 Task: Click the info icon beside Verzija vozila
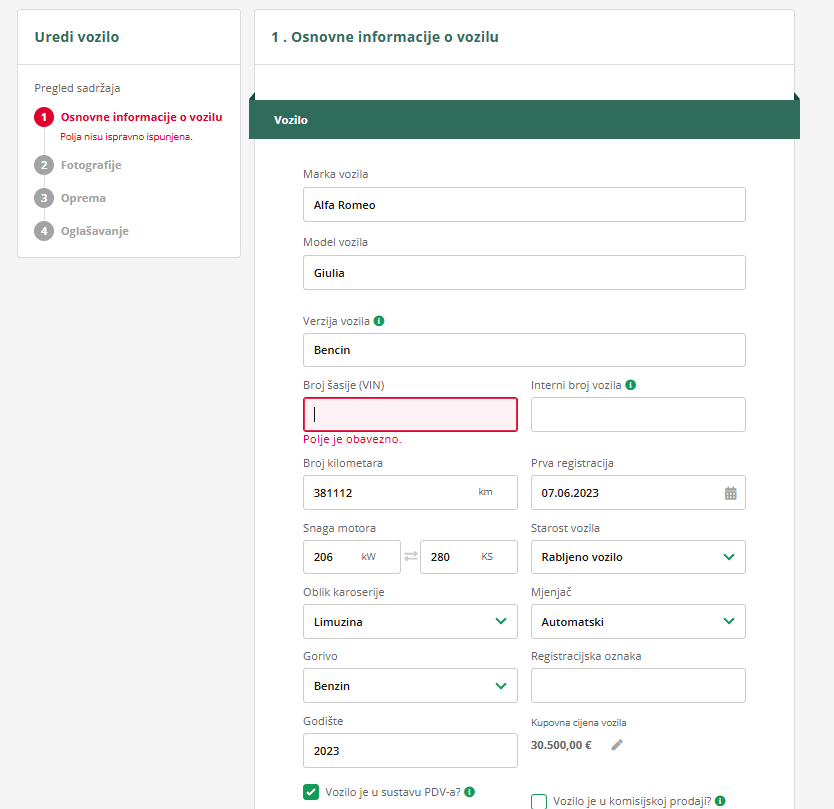click(379, 322)
